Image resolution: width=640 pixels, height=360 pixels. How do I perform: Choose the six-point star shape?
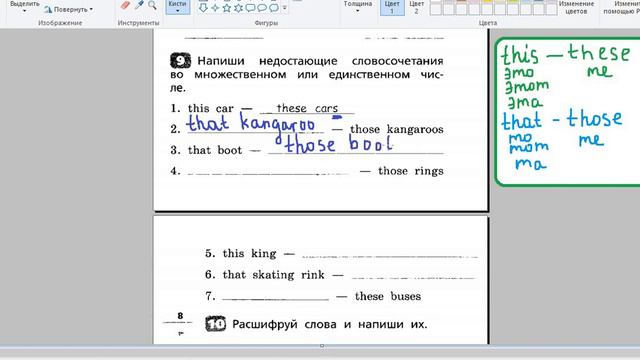pos(238,7)
